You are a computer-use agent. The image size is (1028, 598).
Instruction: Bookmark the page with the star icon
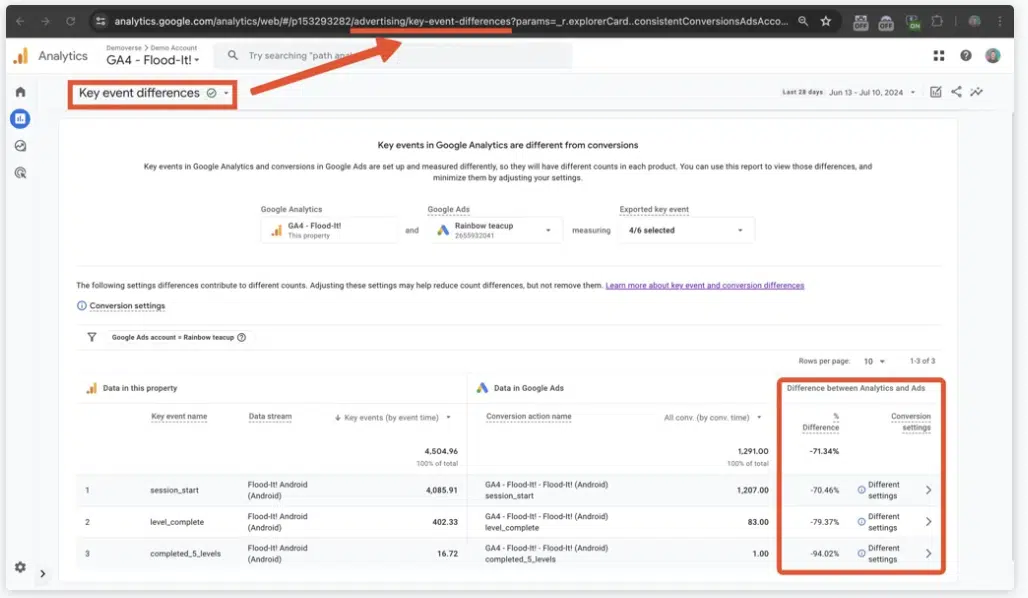point(825,21)
